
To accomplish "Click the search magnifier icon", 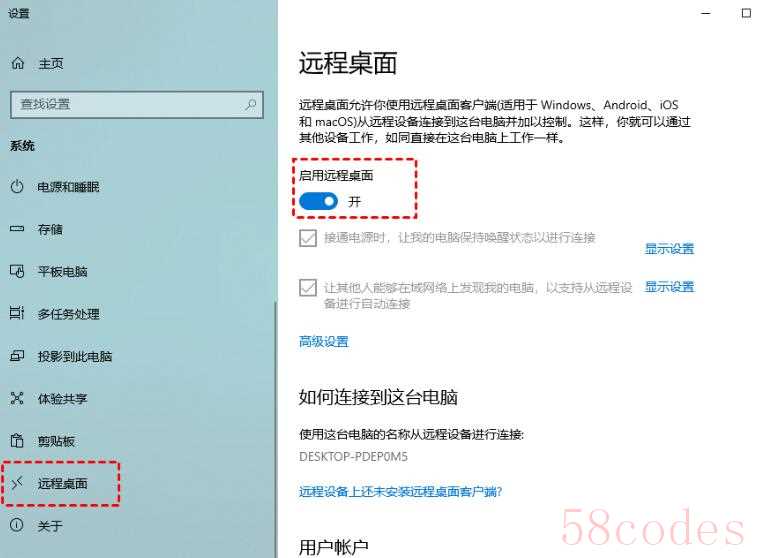I will (x=251, y=104).
